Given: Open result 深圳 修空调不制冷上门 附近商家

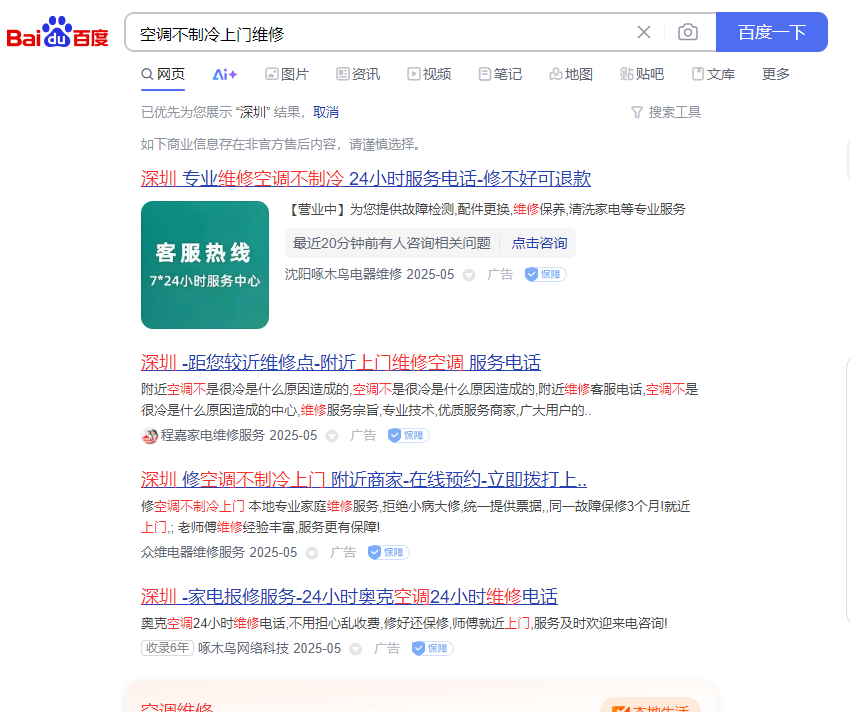Looking at the screenshot, I should click(364, 479).
